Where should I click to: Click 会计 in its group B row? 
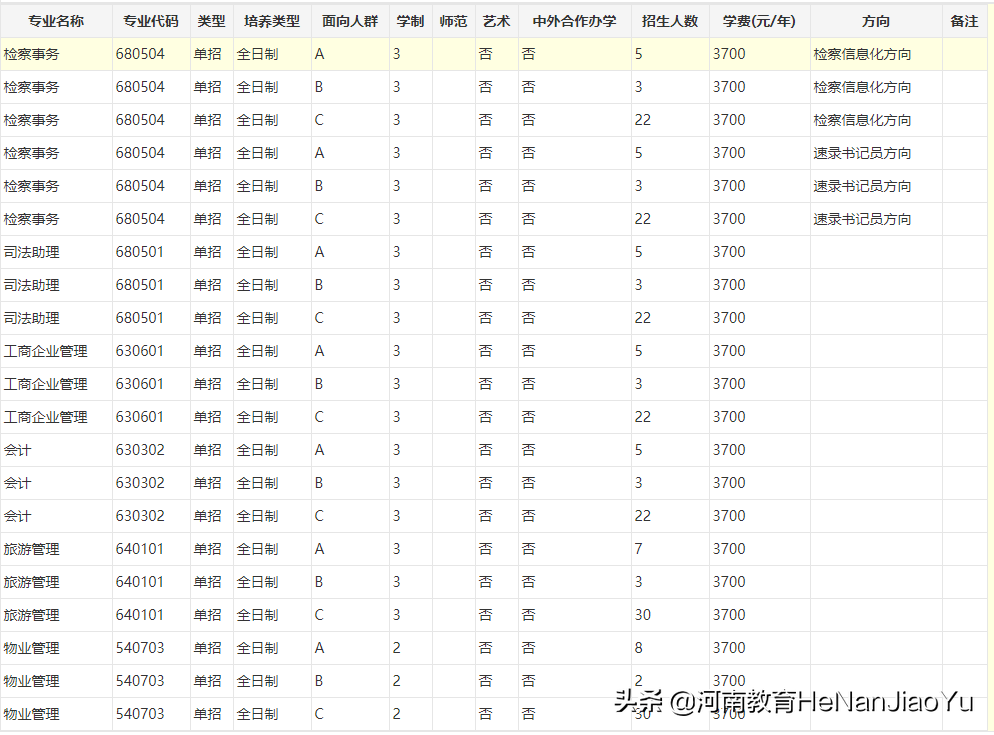pyautogui.click(x=17, y=483)
